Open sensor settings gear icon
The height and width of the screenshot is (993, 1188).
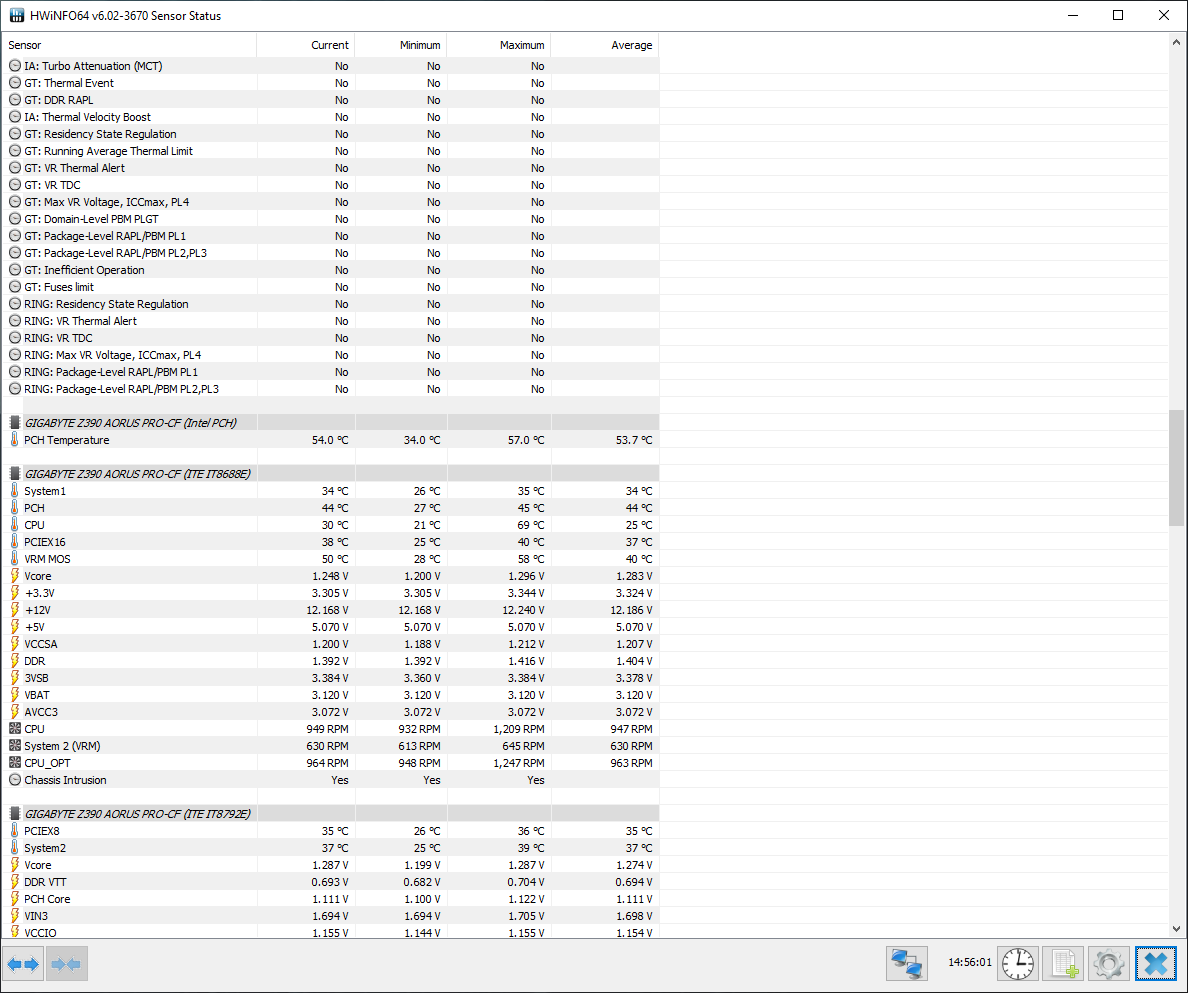[1108, 963]
